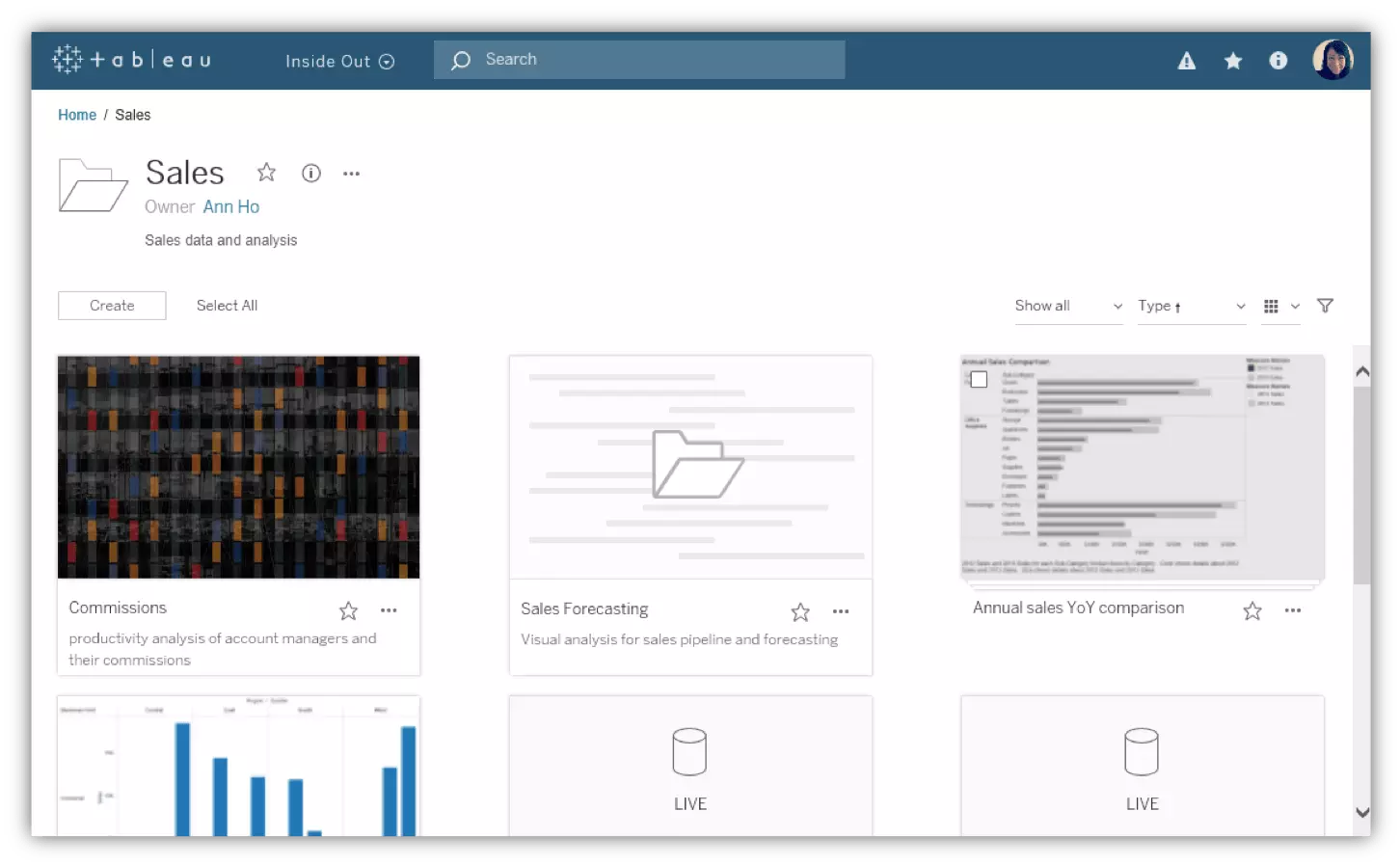Focus the Search field
The image size is (1400, 865).
(639, 60)
